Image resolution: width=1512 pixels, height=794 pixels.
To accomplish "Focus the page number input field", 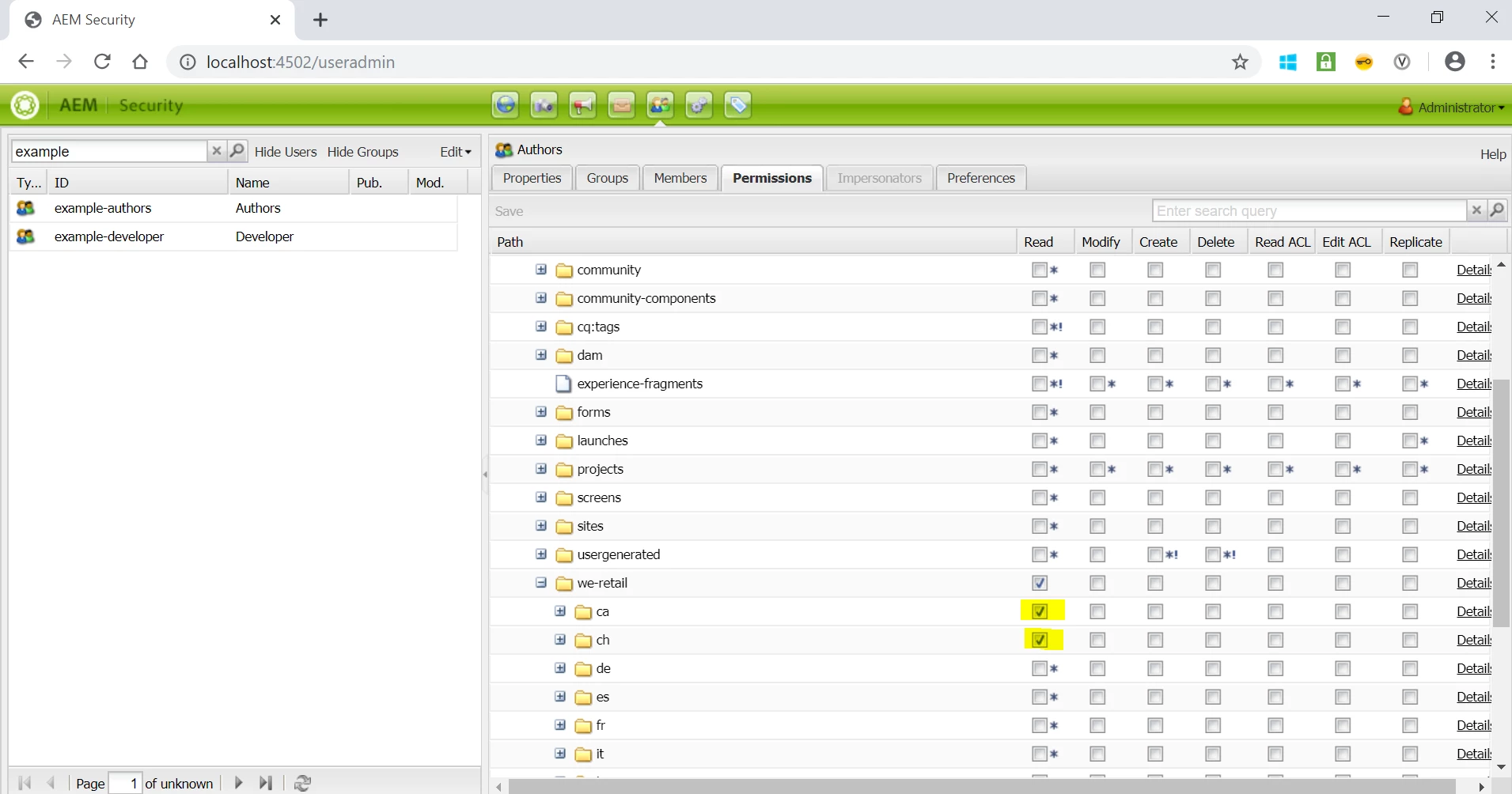I will click(x=125, y=783).
